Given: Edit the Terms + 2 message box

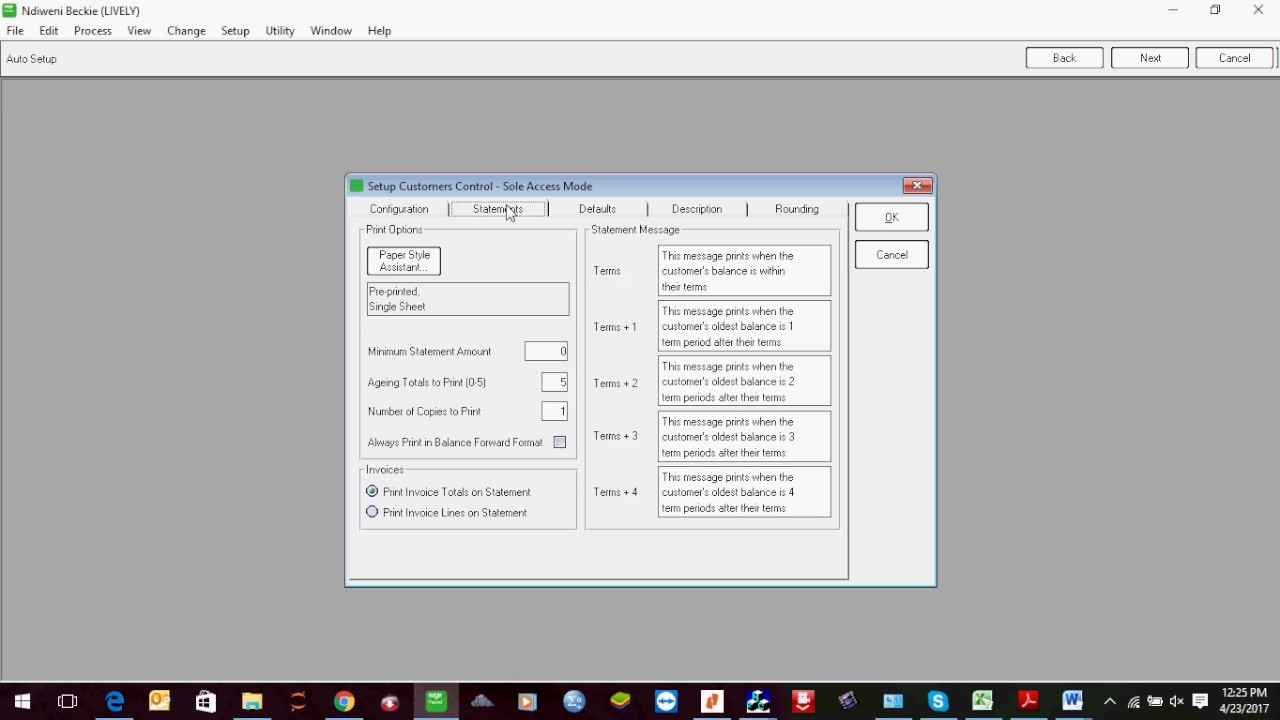Looking at the screenshot, I should pyautogui.click(x=744, y=382).
